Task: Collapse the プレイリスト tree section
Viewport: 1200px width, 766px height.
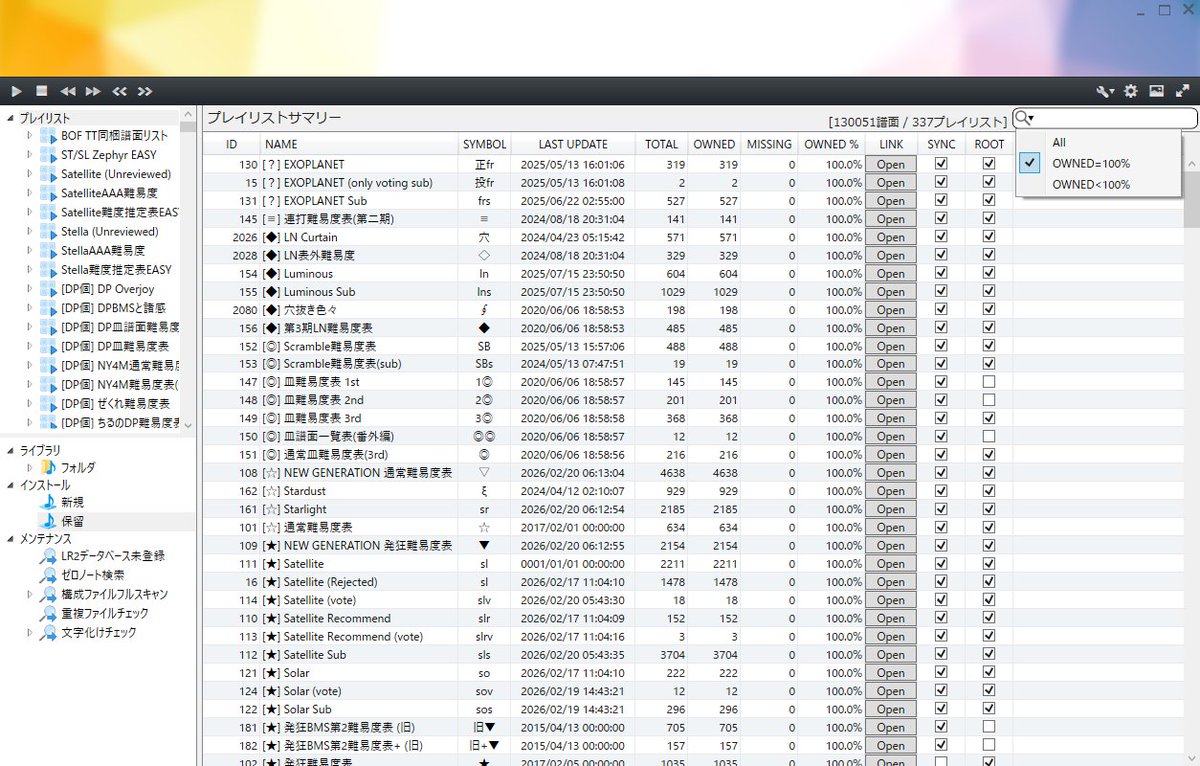Action: 11,118
